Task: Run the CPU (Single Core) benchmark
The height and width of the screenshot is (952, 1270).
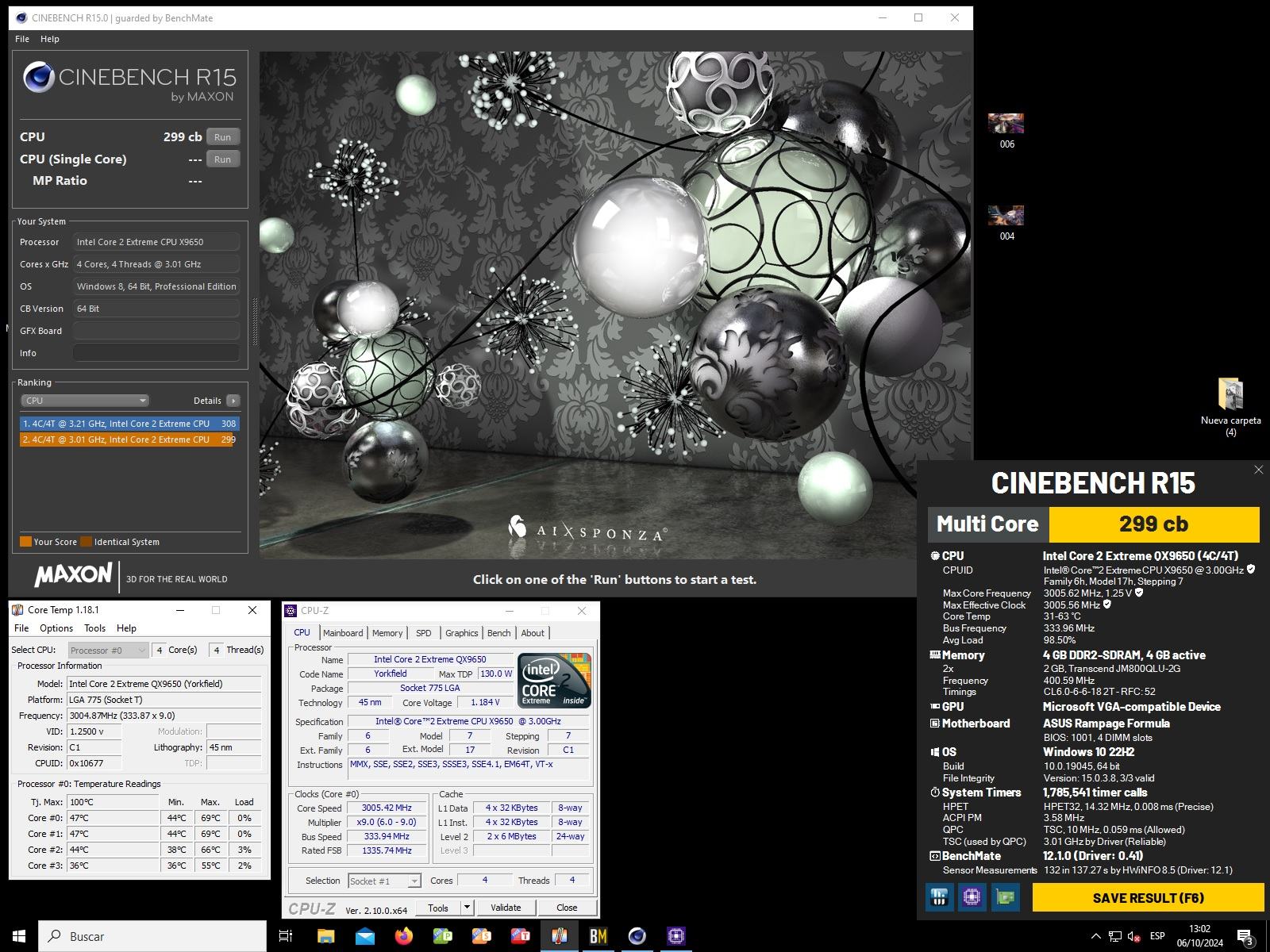Action: coord(222,159)
